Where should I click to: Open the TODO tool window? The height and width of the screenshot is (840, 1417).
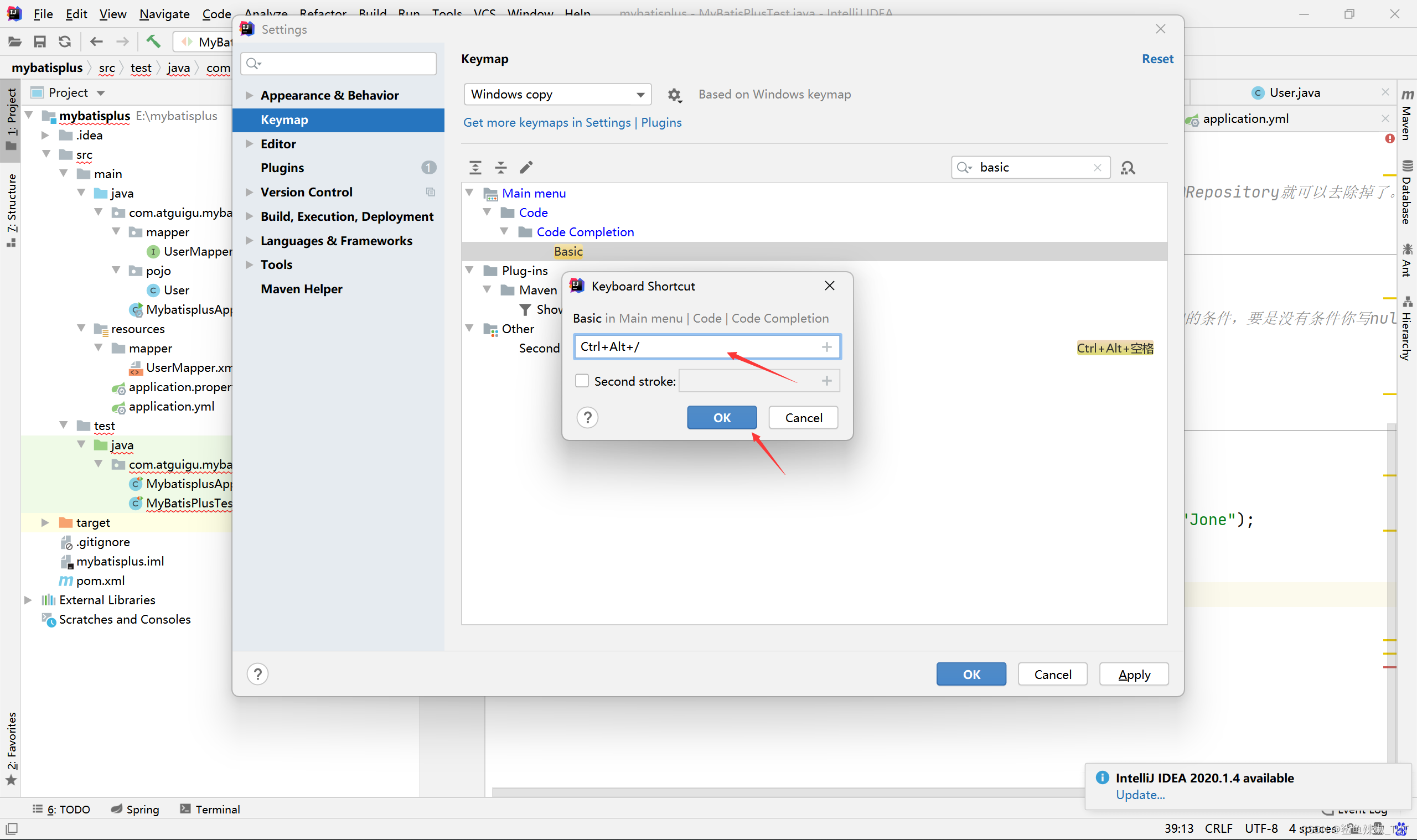click(x=61, y=809)
